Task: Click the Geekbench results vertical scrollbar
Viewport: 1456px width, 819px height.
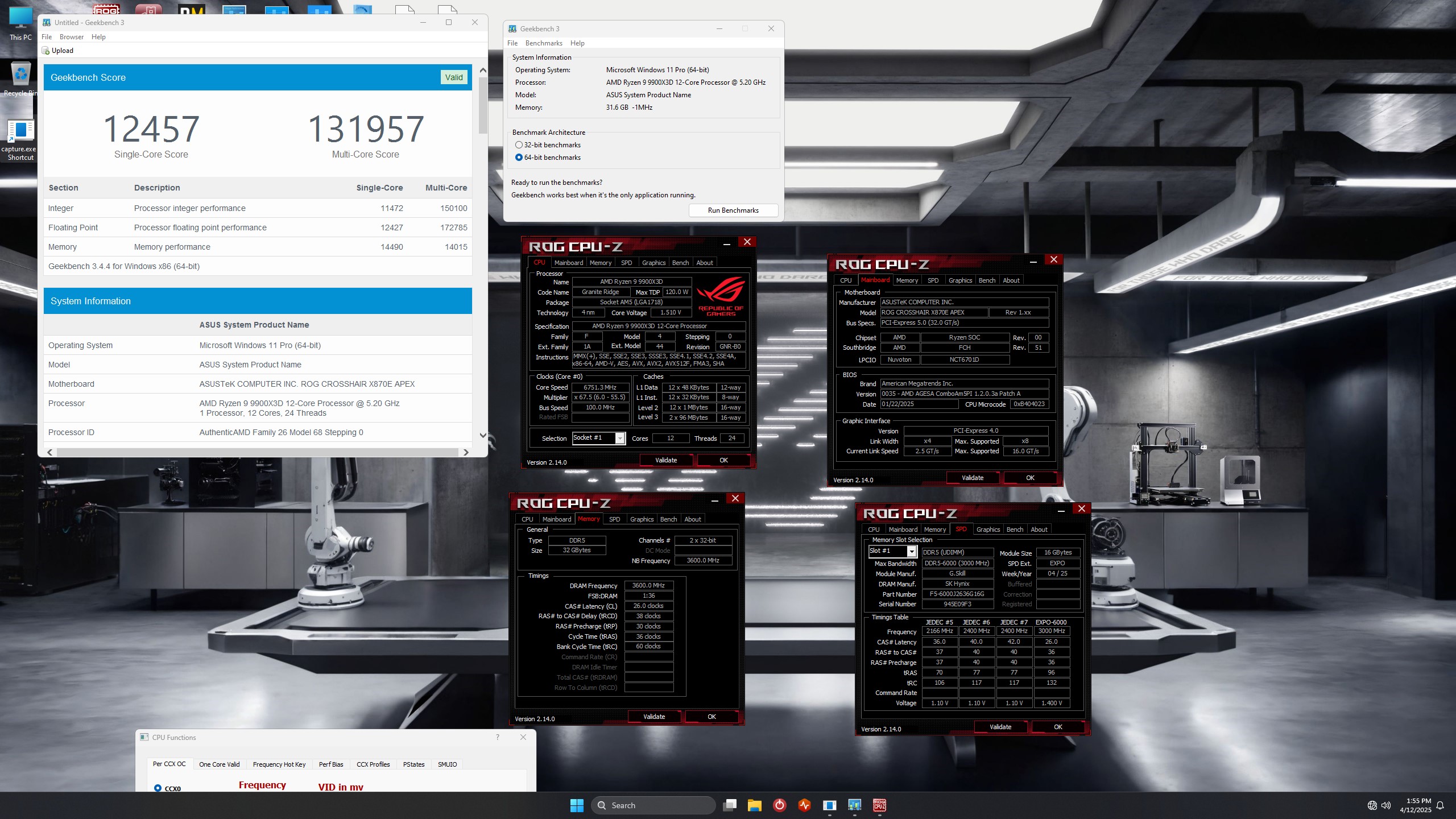Action: pyautogui.click(x=483, y=106)
